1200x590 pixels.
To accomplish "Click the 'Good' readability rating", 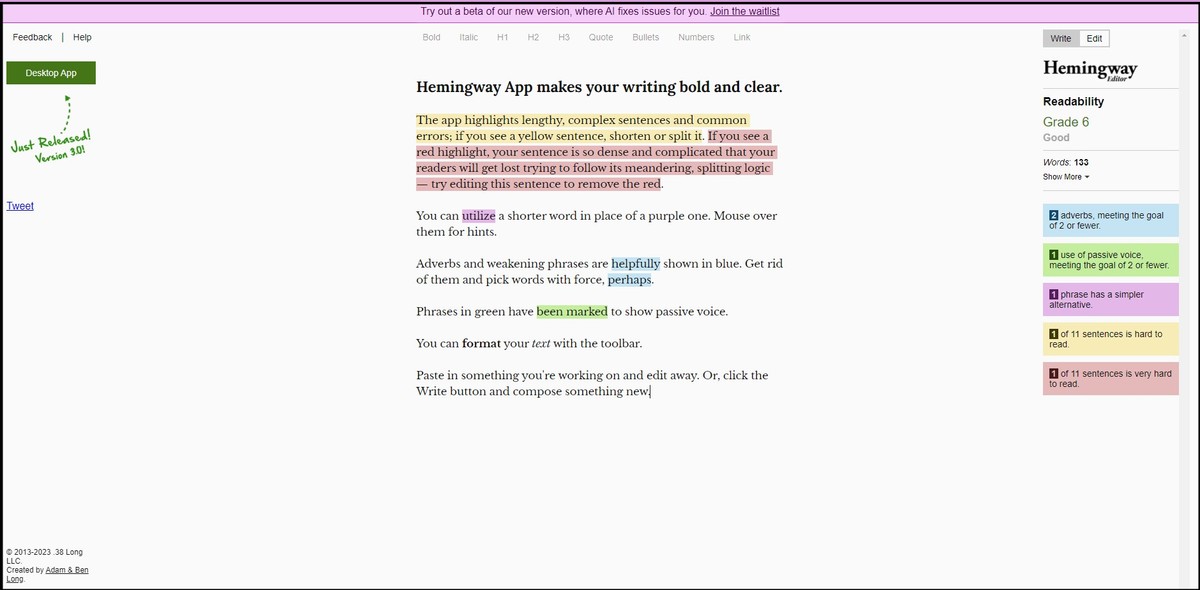I will click(1056, 138).
